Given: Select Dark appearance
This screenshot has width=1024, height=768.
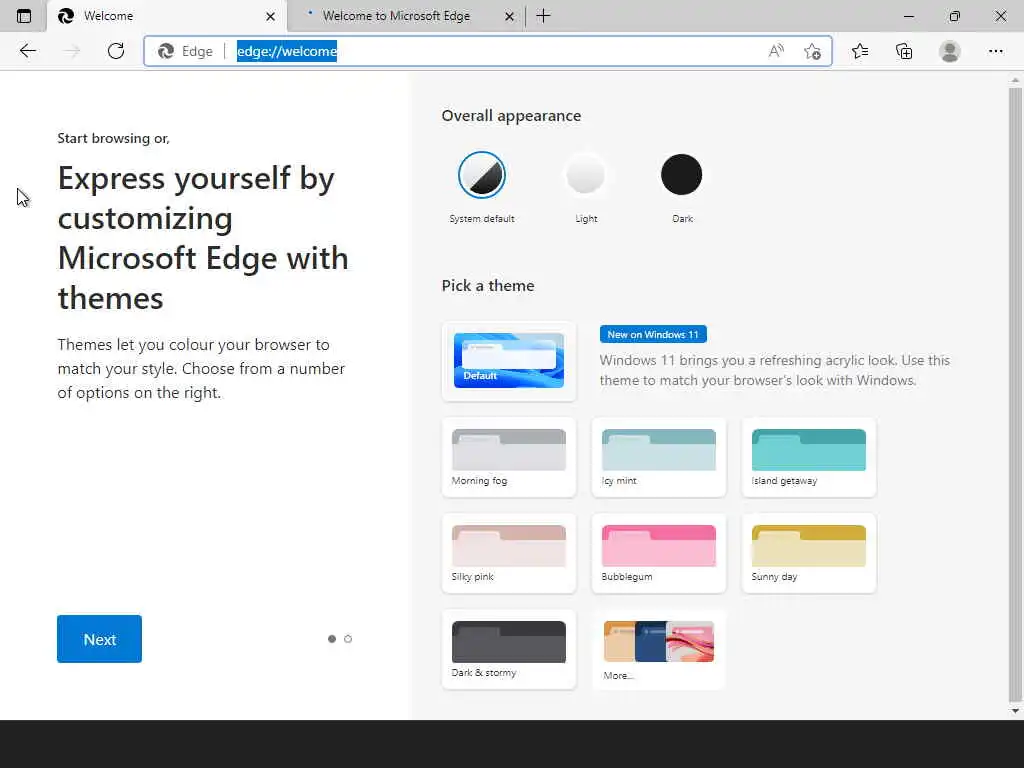Looking at the screenshot, I should pos(682,175).
